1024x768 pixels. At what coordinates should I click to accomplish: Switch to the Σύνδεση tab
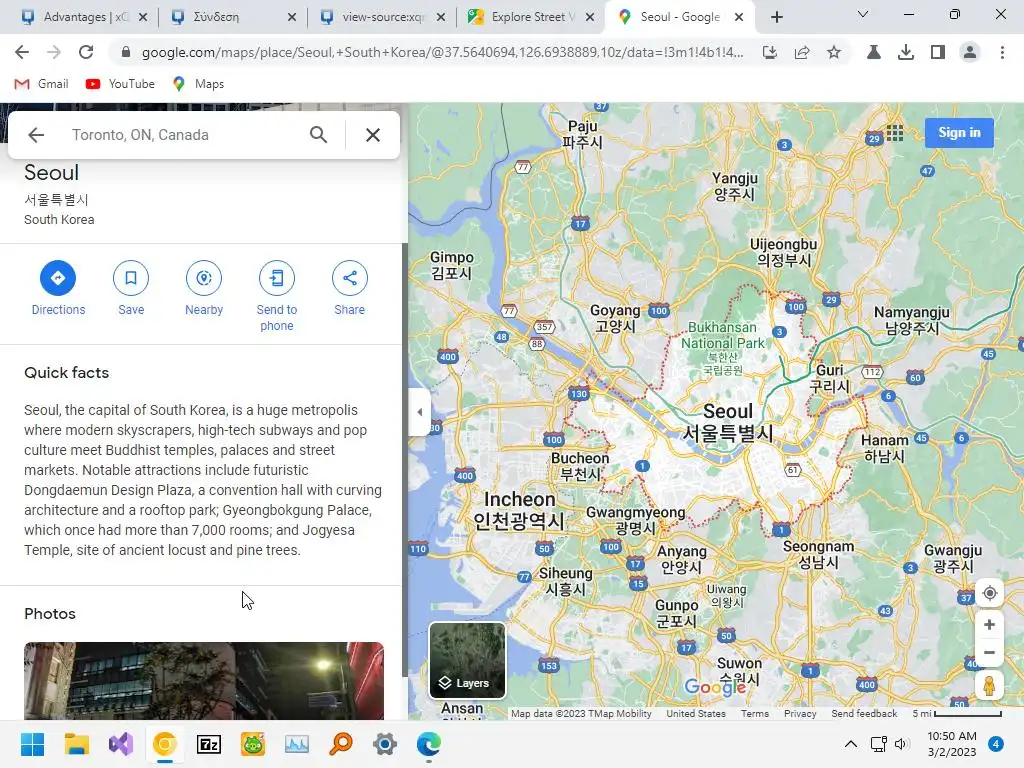(x=234, y=17)
